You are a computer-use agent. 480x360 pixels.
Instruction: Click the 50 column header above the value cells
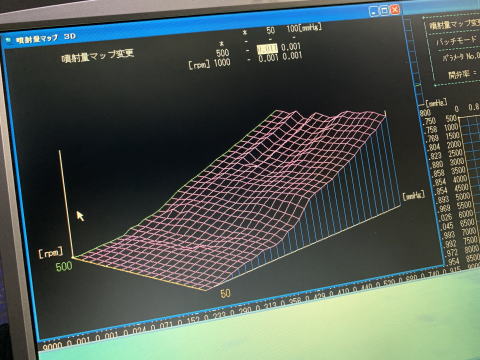pyautogui.click(x=270, y=31)
